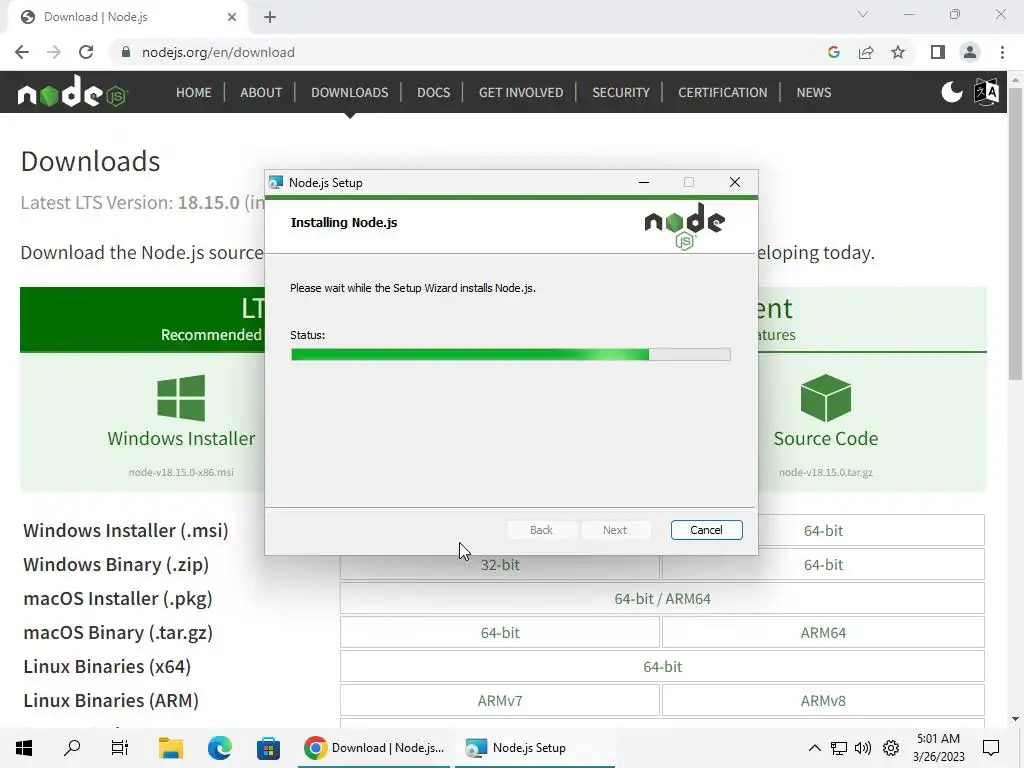
Task: Open a new browser tab
Action: click(x=270, y=17)
